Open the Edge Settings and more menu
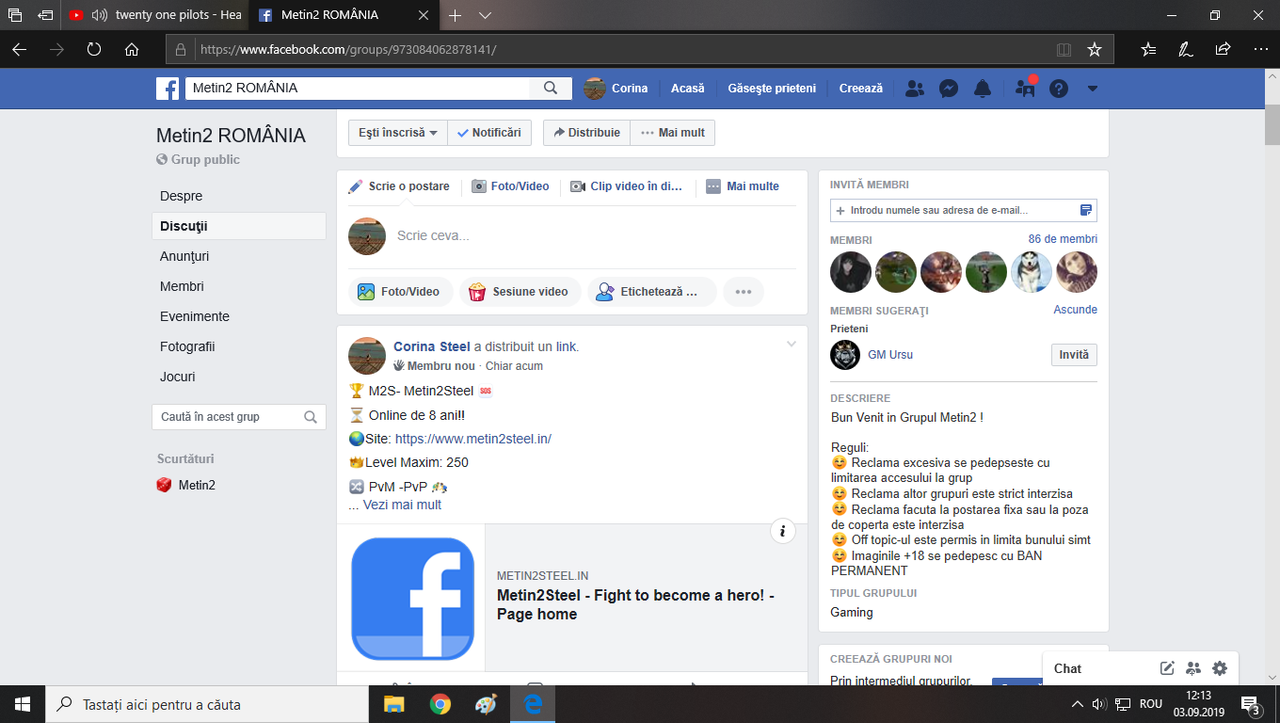Image resolution: width=1280 pixels, height=723 pixels. 1259,48
